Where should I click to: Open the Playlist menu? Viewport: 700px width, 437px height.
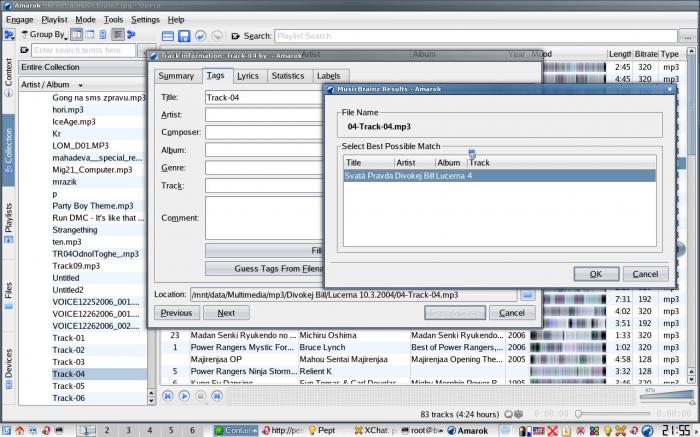click(54, 20)
